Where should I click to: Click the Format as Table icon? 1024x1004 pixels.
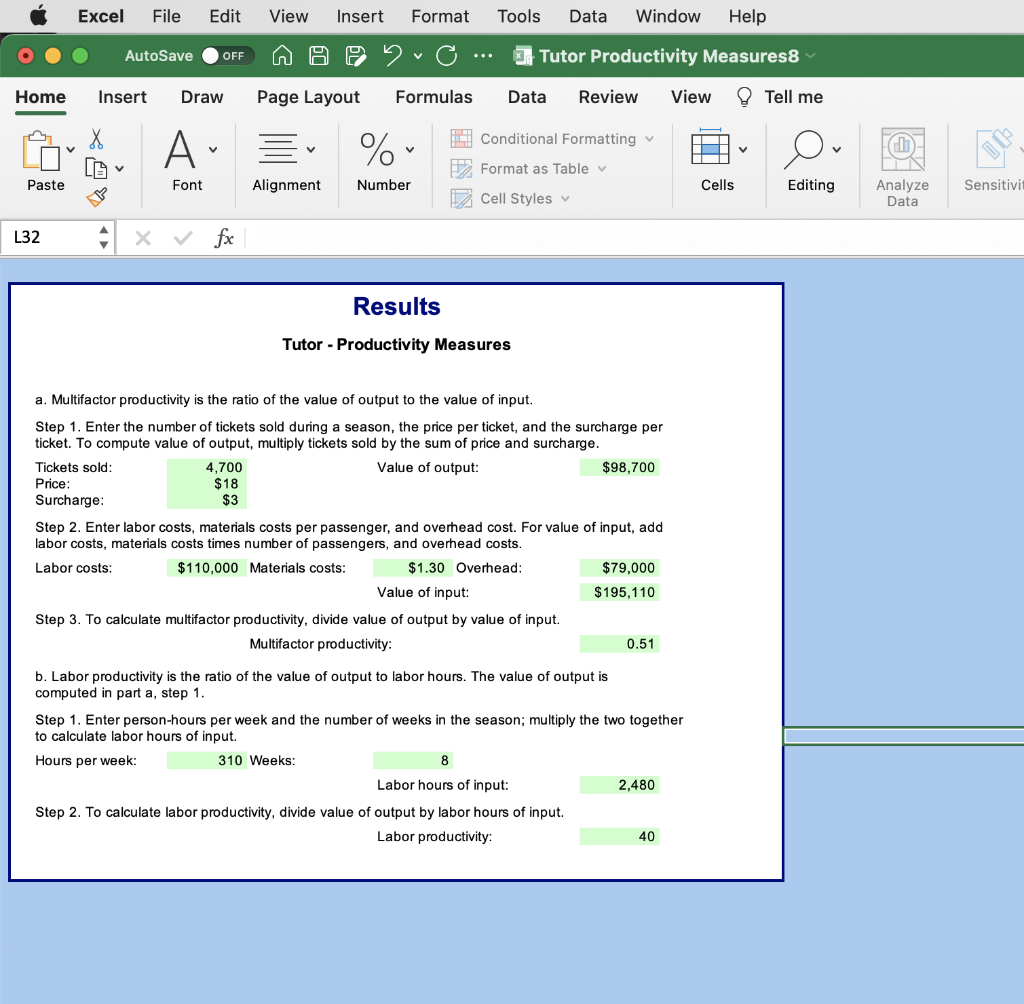(x=462, y=169)
